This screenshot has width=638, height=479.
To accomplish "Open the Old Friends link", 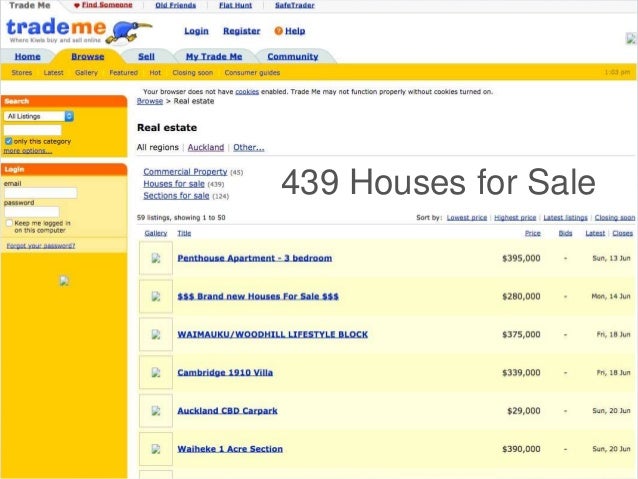I will 175,5.
